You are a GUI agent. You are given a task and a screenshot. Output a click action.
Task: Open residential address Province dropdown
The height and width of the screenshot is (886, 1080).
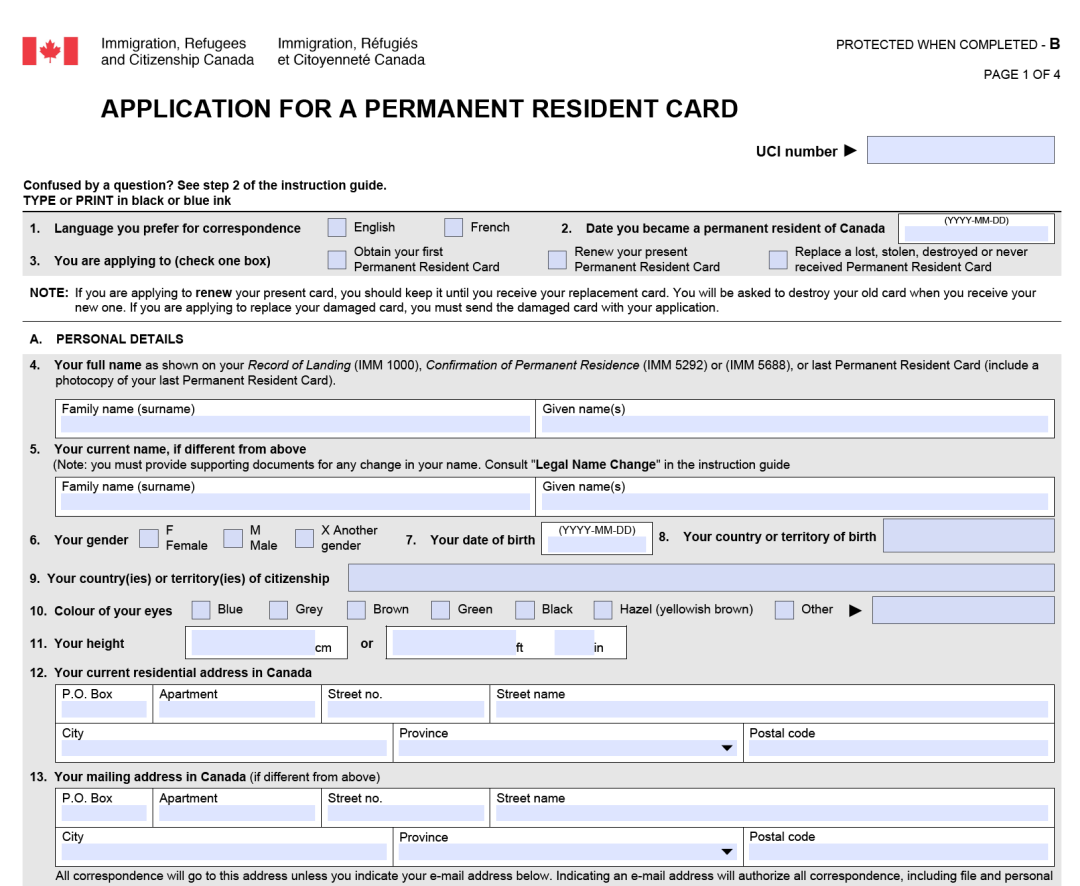tap(568, 748)
